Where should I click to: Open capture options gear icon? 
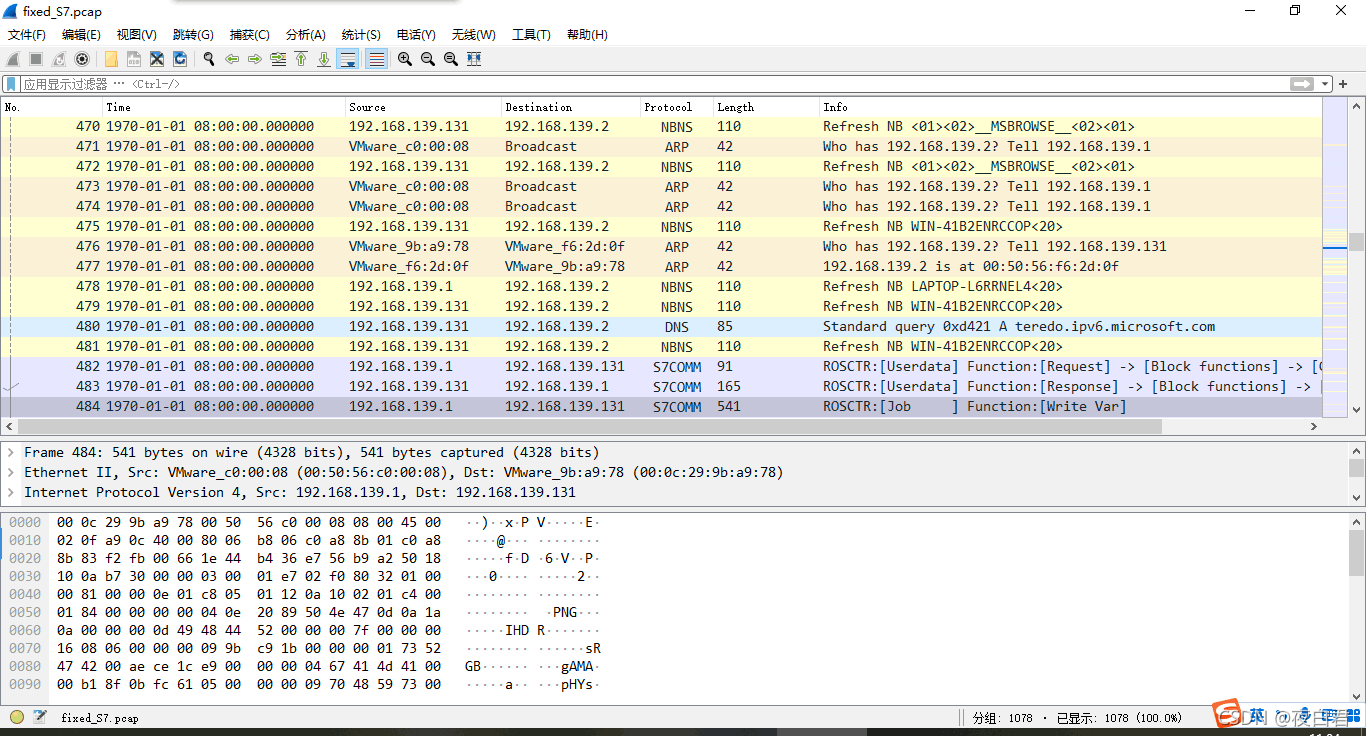82,59
